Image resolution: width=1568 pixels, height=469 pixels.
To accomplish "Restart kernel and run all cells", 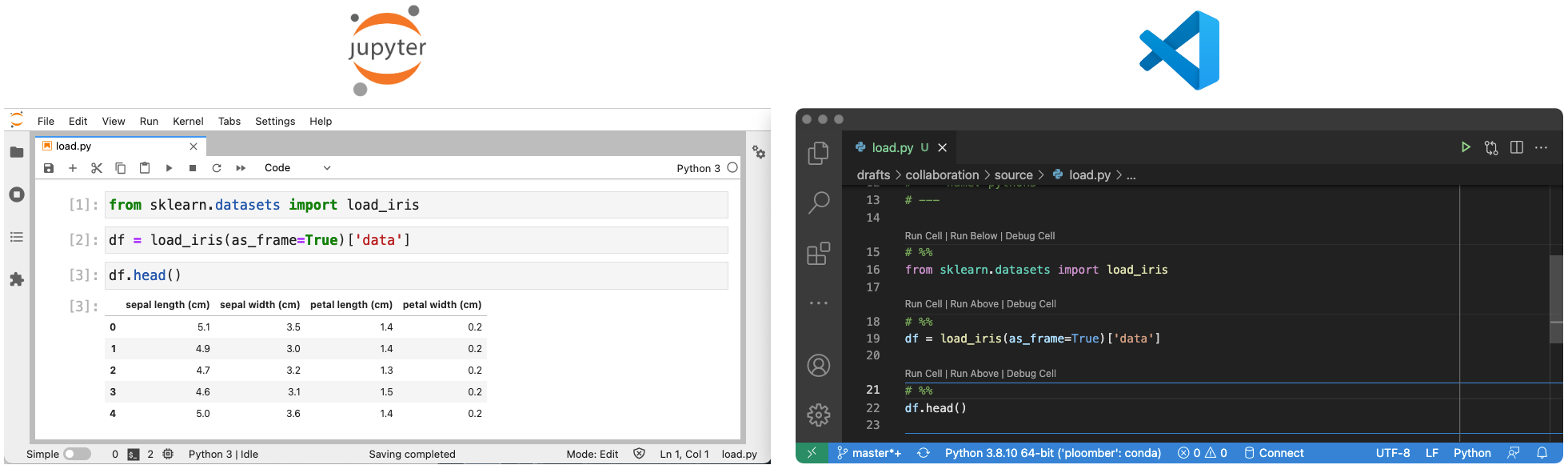I will coord(241,168).
